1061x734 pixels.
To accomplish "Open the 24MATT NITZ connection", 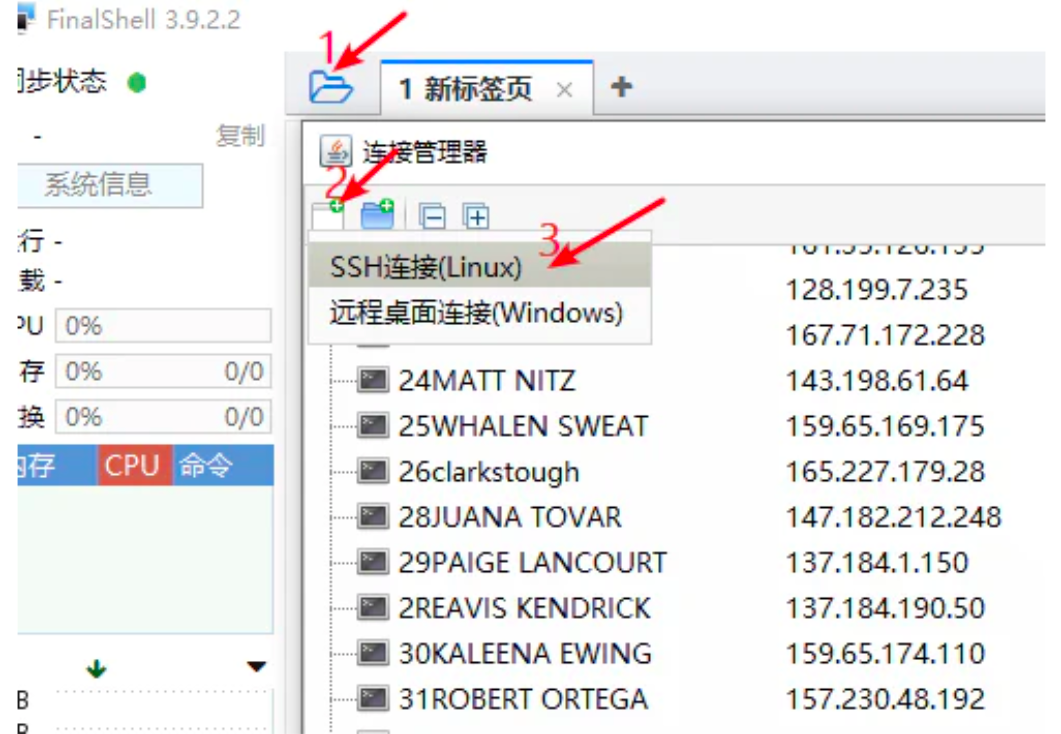I will coord(487,381).
